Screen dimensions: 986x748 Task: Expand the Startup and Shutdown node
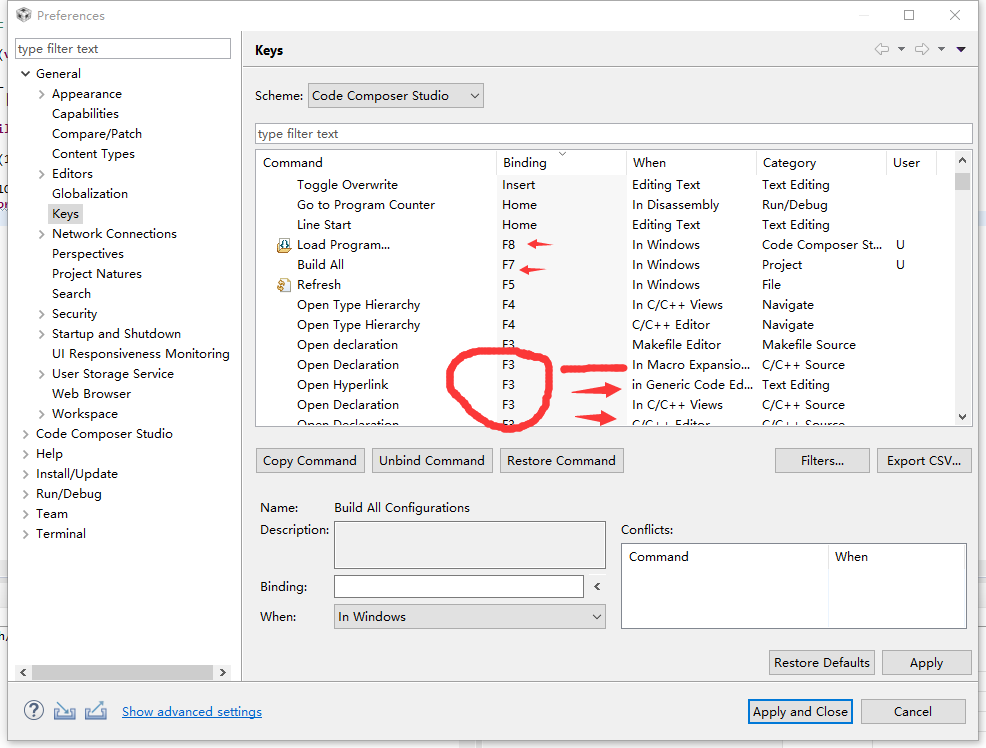click(x=42, y=334)
